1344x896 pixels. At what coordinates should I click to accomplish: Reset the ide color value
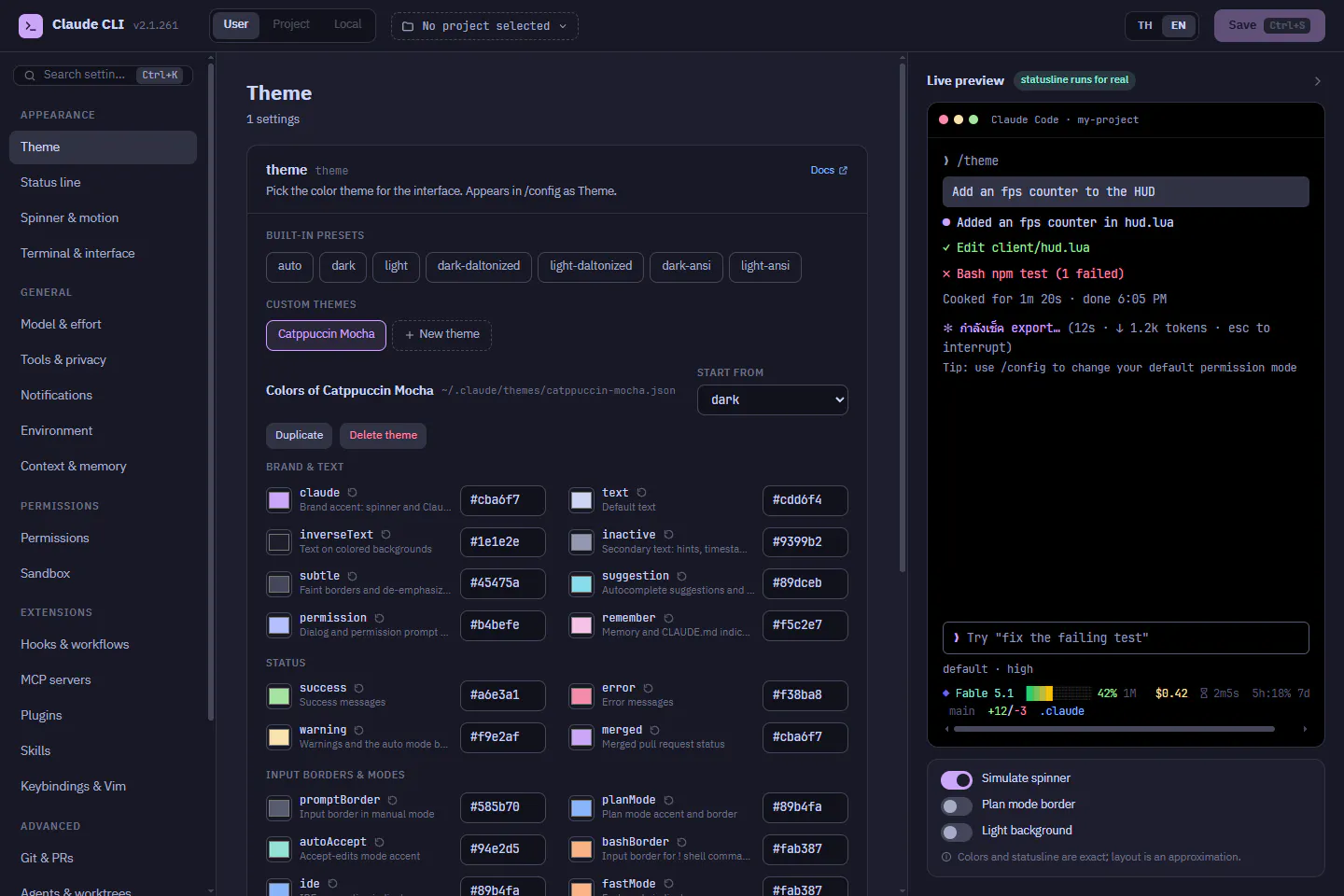[333, 884]
